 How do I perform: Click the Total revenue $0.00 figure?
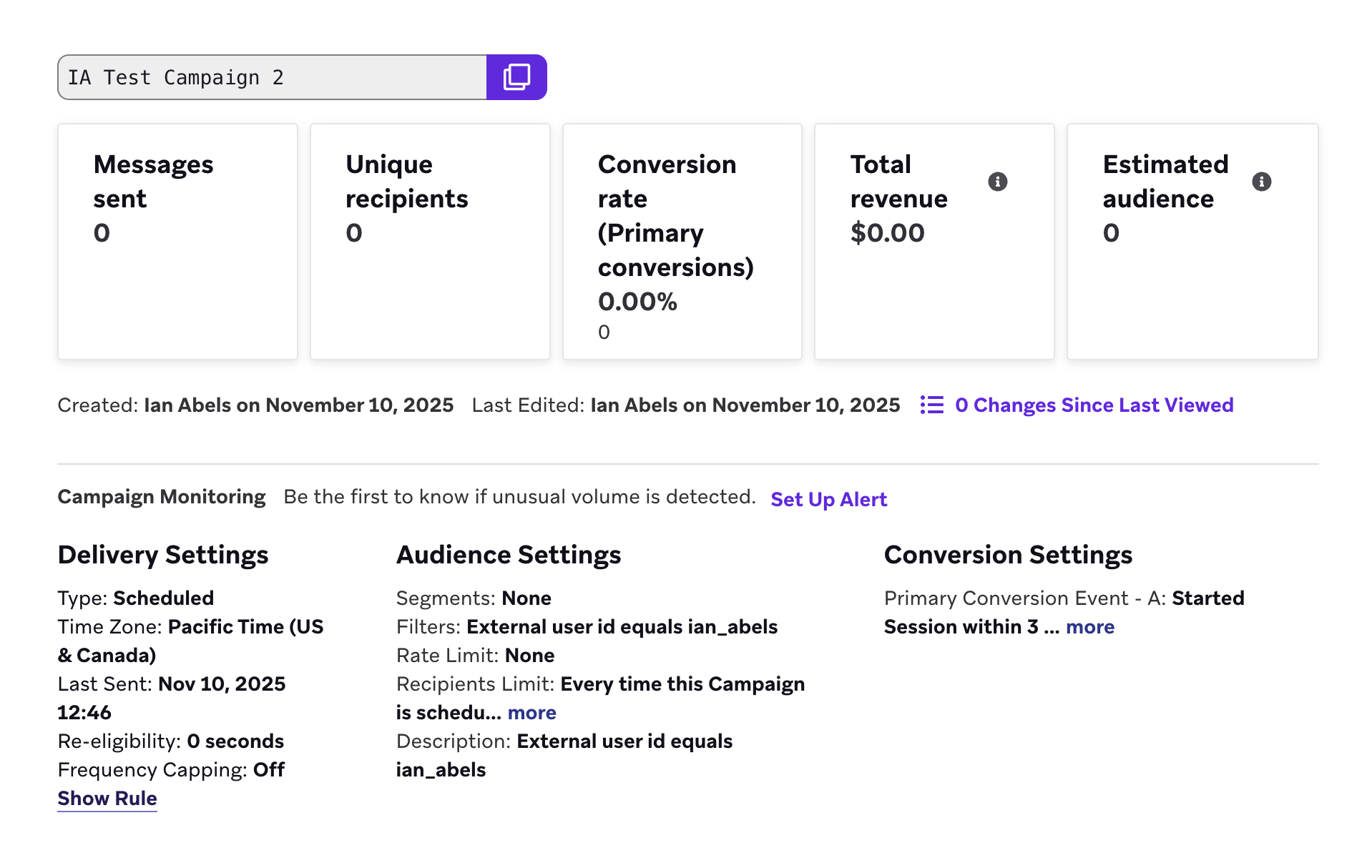[x=888, y=232]
